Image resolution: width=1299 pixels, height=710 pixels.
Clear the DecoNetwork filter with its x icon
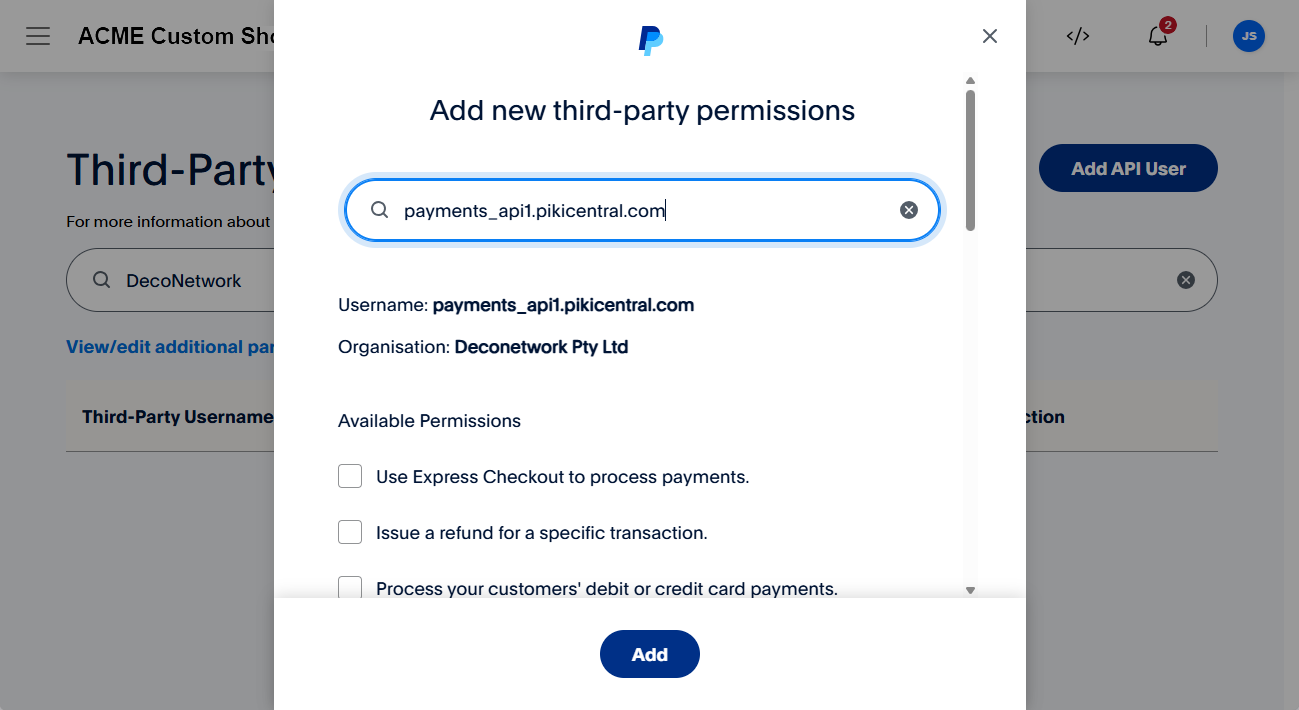click(x=1186, y=280)
